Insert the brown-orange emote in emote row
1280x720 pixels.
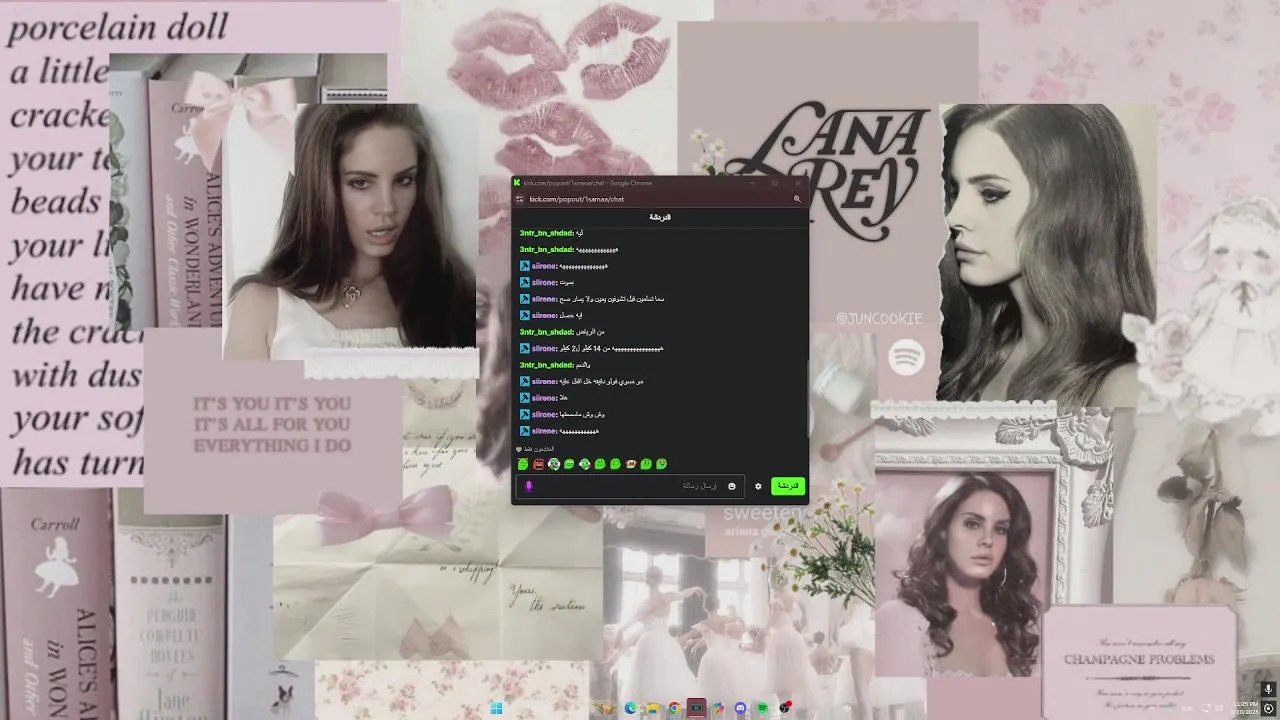coord(631,464)
